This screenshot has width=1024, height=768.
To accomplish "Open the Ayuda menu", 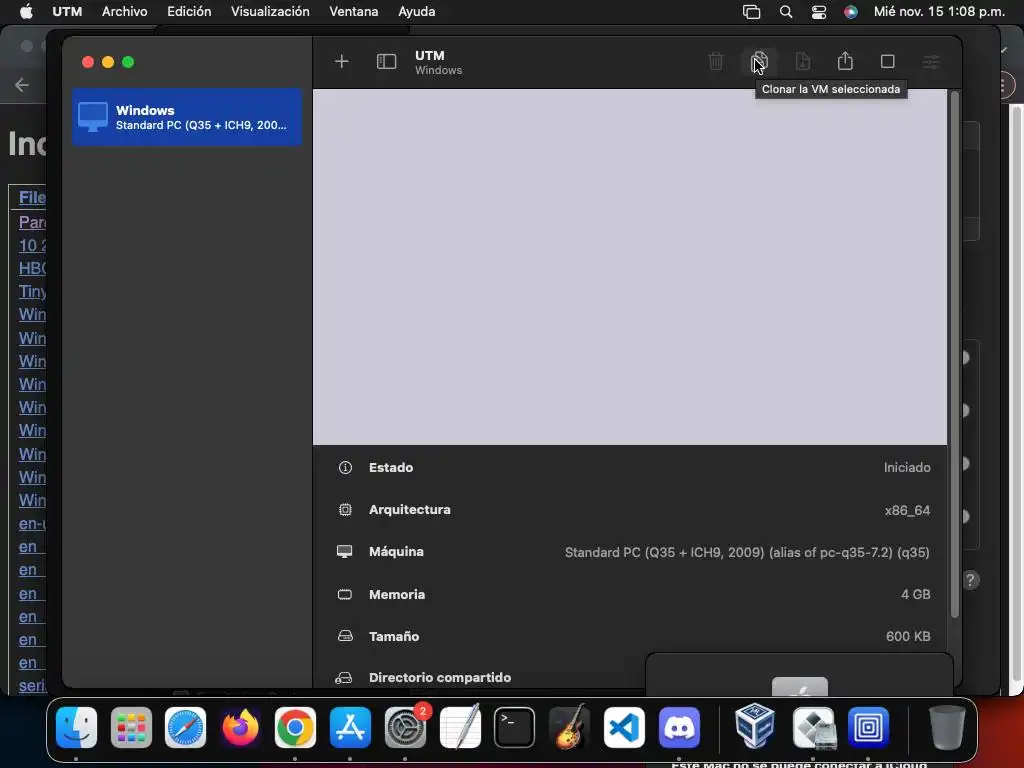I will pos(417,12).
